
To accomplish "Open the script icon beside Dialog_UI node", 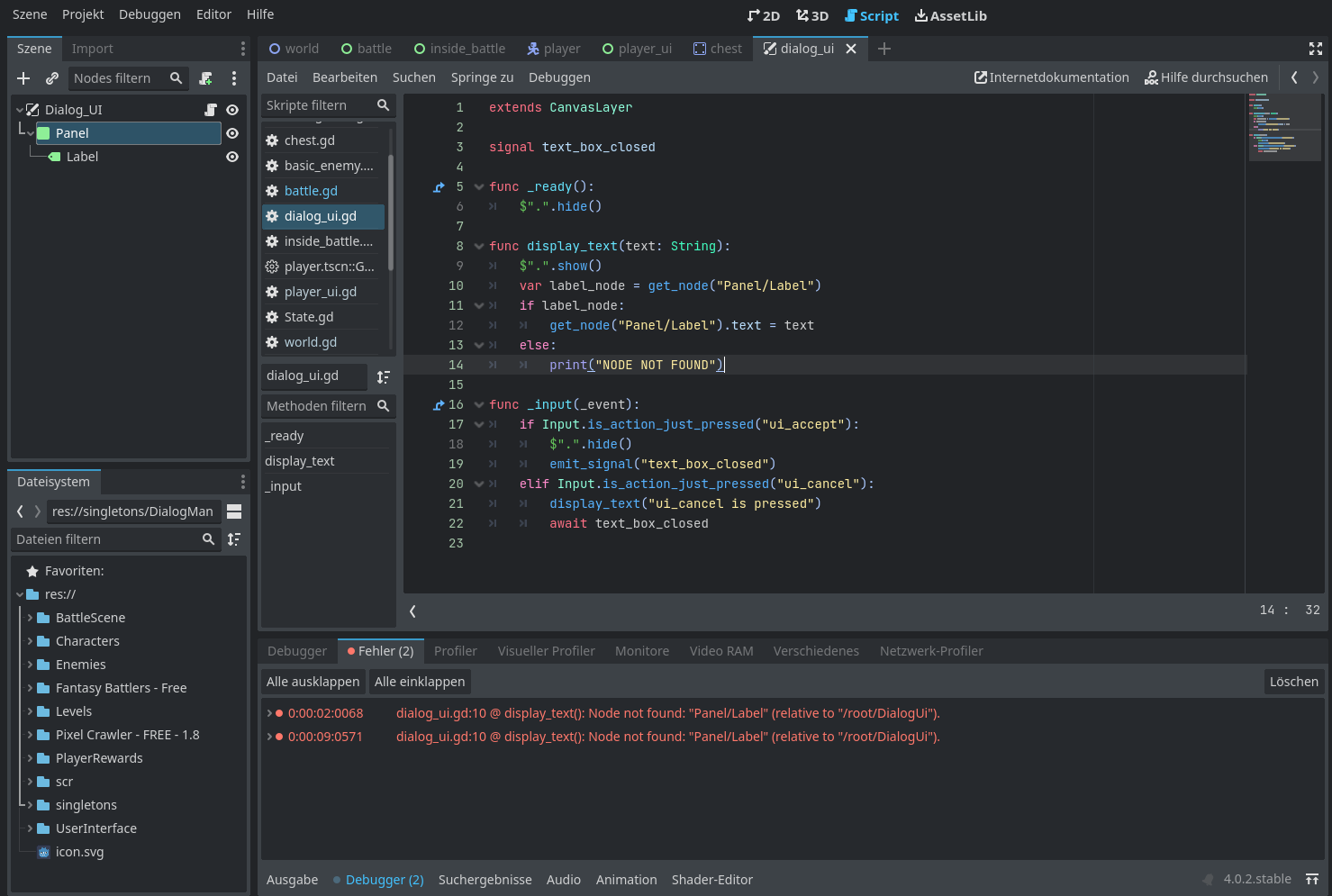I will 211,110.
